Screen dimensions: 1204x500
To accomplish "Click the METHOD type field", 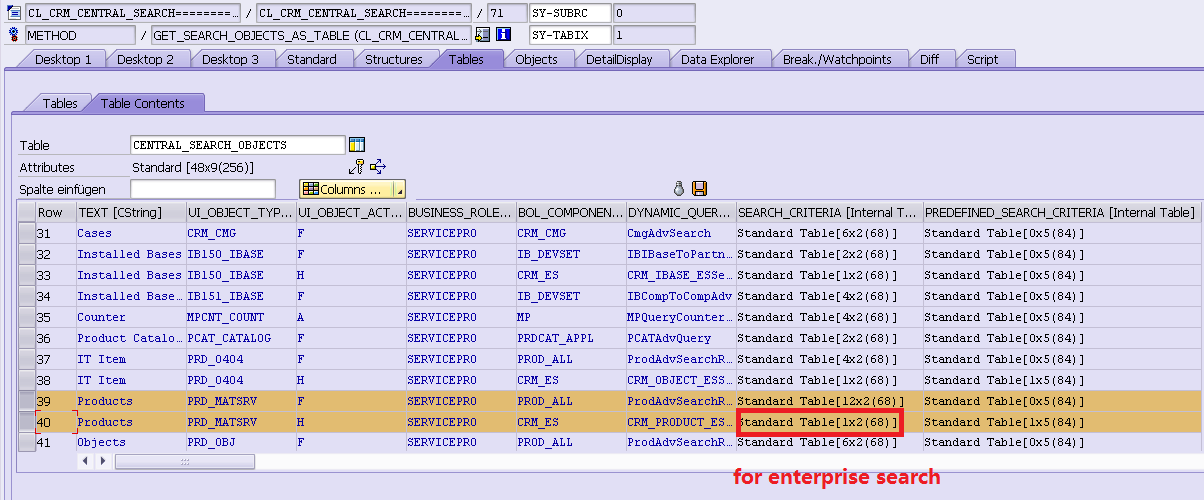I will pyautogui.click(x=79, y=35).
